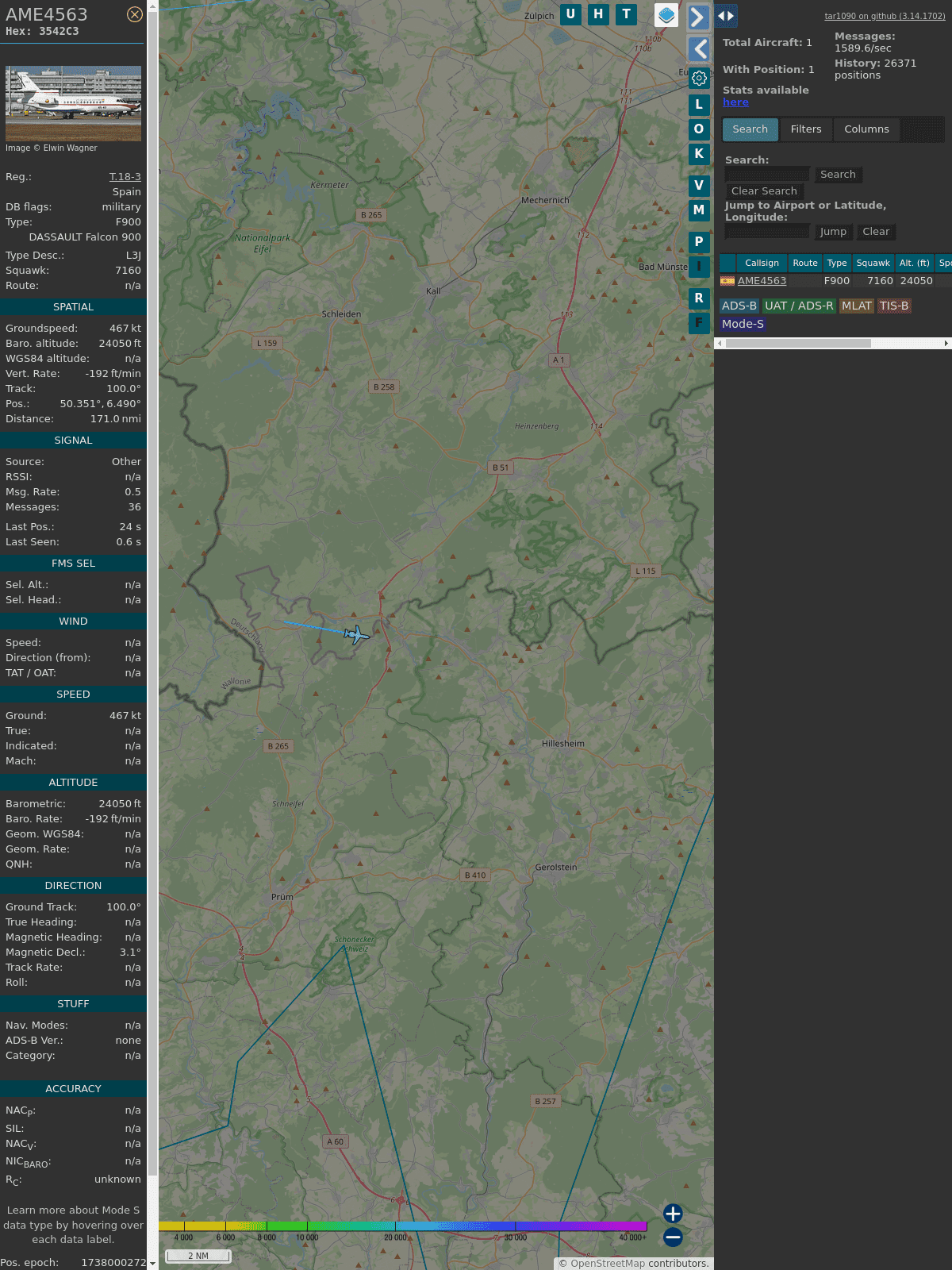The image size is (952, 1270).
Task: Select the blue aircraft icon on map
Action: 357,634
